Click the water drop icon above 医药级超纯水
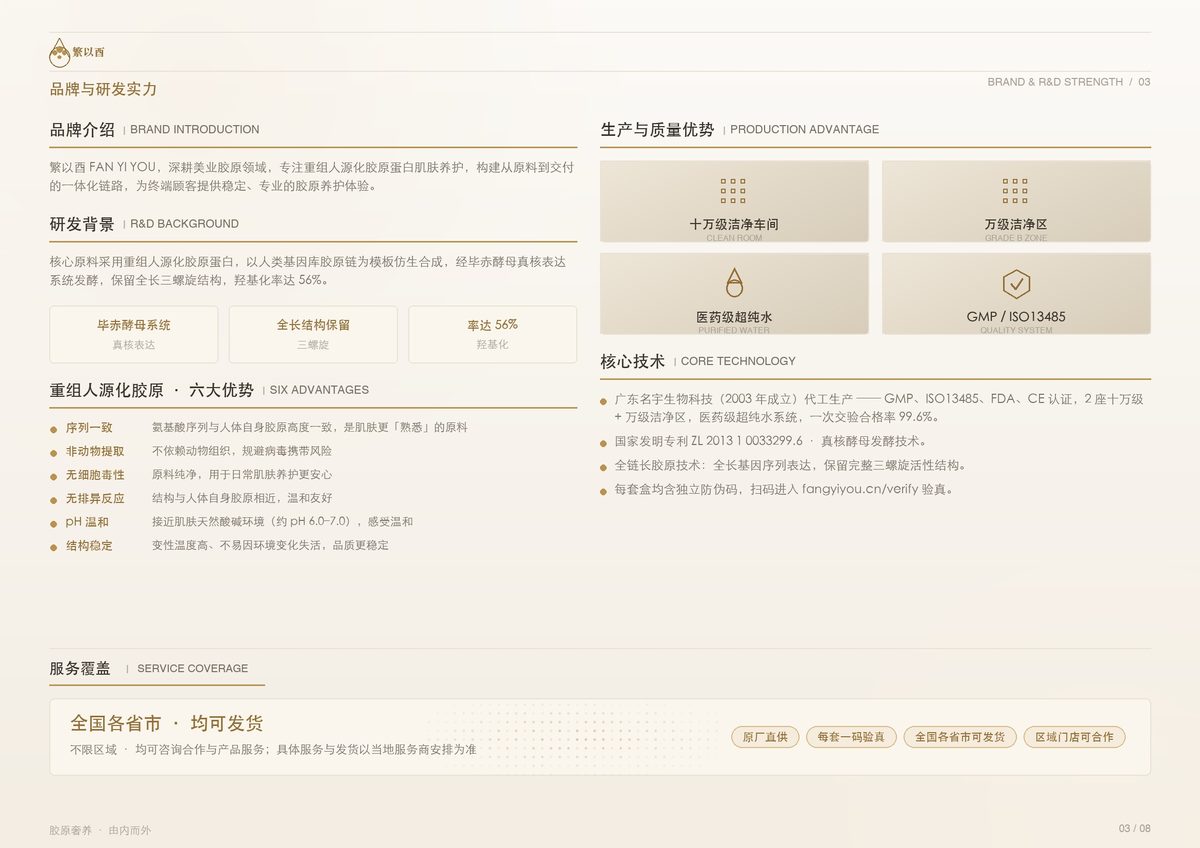1200x848 pixels. click(x=734, y=282)
